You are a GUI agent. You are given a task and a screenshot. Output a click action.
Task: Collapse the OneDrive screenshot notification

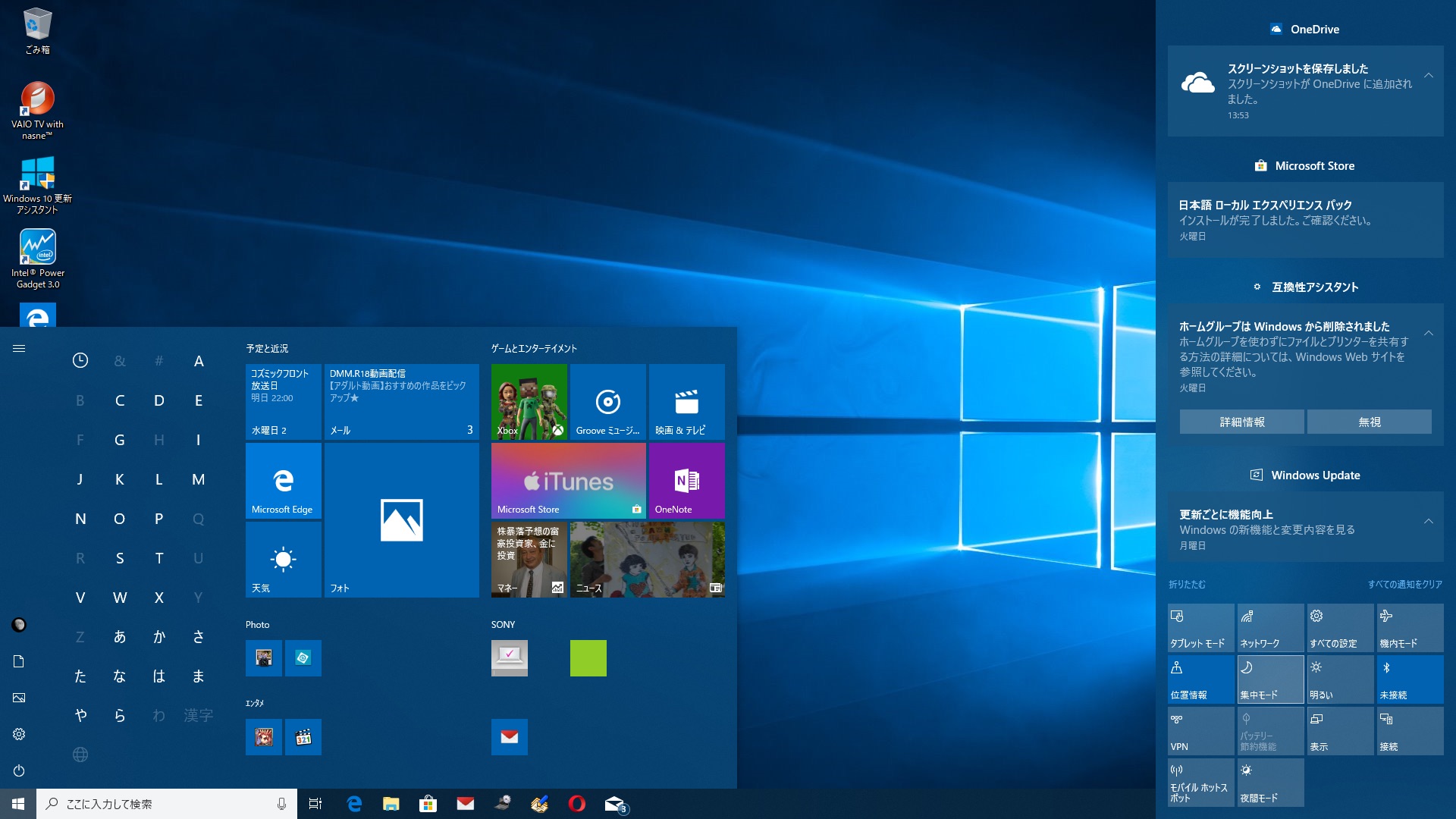pyautogui.click(x=1429, y=75)
